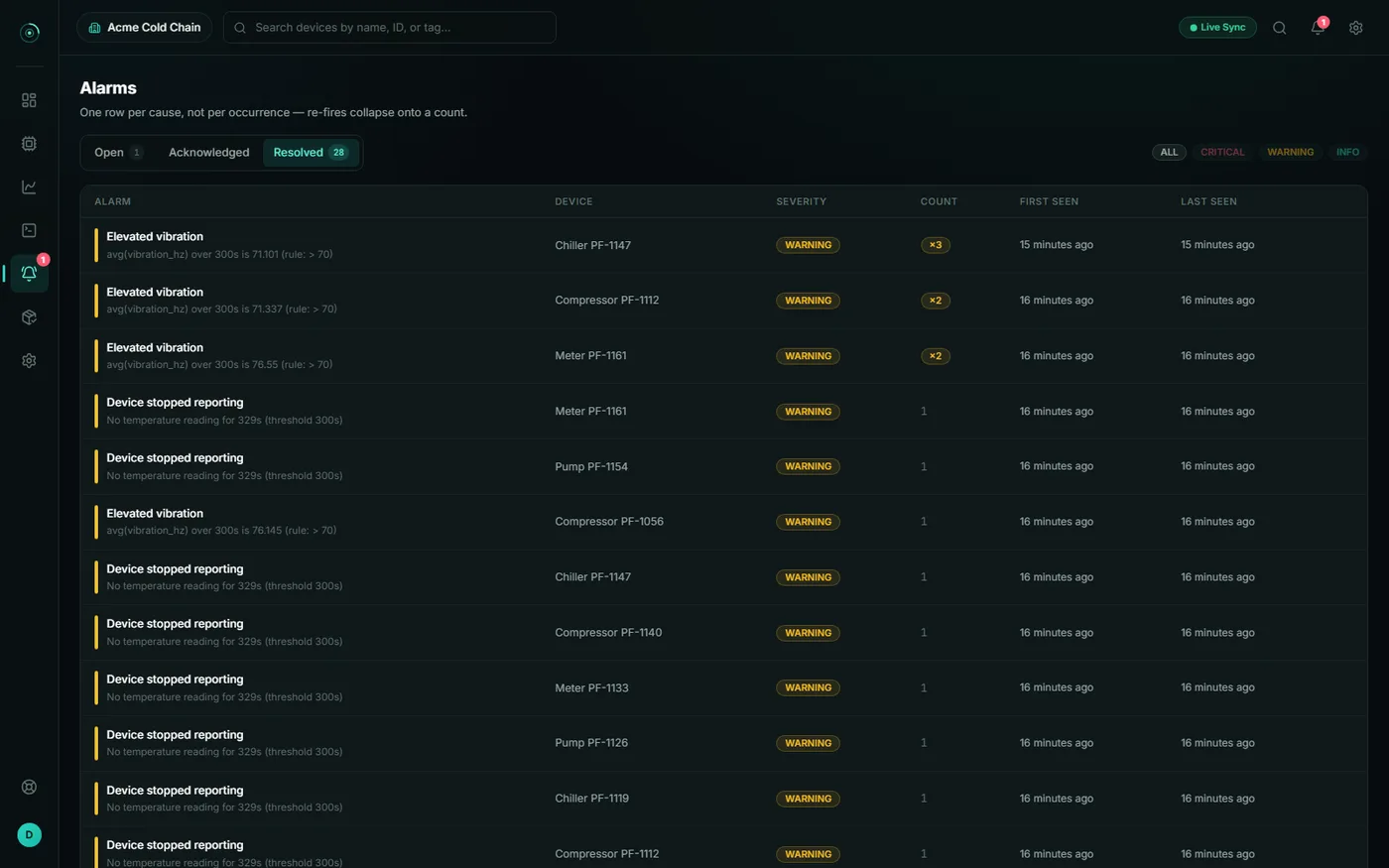Image resolution: width=1389 pixels, height=868 pixels.
Task: Click the LAST SEEN column header
Action: (x=1208, y=201)
